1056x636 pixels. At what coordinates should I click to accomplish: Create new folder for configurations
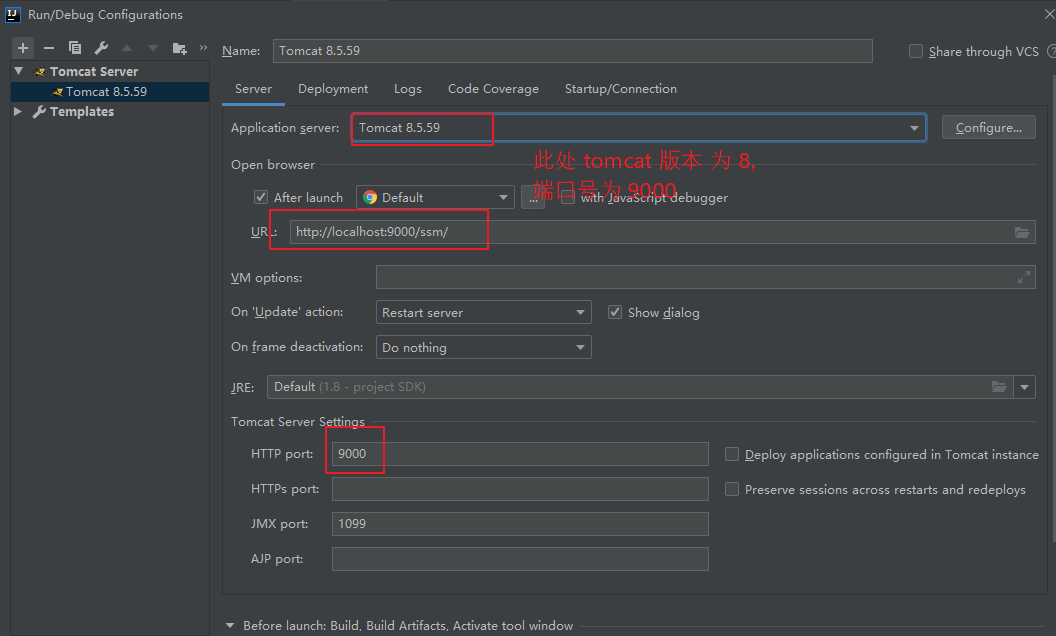tap(179, 48)
